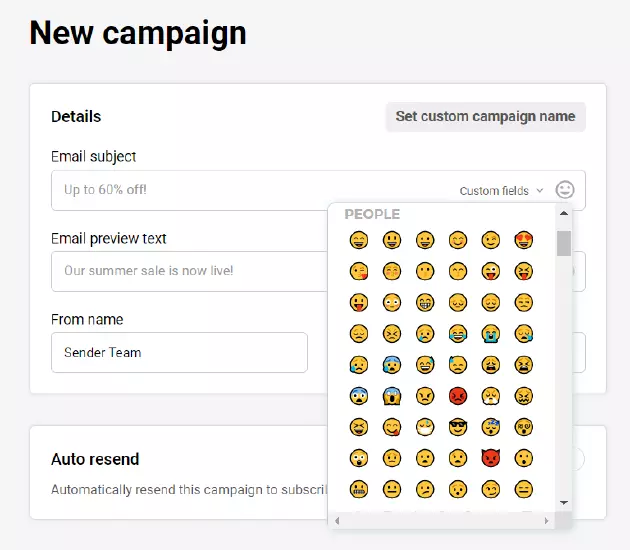Select the sunglasses emoji

pyautogui.click(x=457, y=427)
